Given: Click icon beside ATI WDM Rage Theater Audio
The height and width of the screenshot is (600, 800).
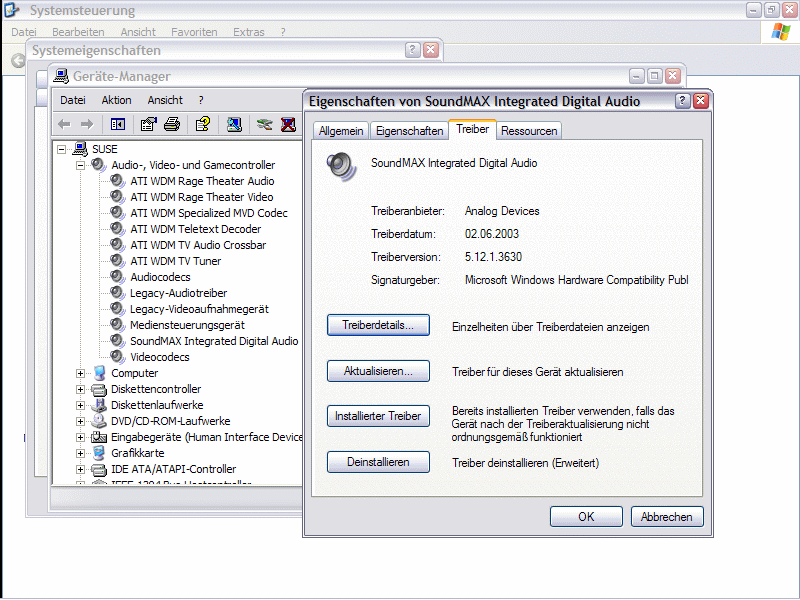Looking at the screenshot, I should click(118, 181).
